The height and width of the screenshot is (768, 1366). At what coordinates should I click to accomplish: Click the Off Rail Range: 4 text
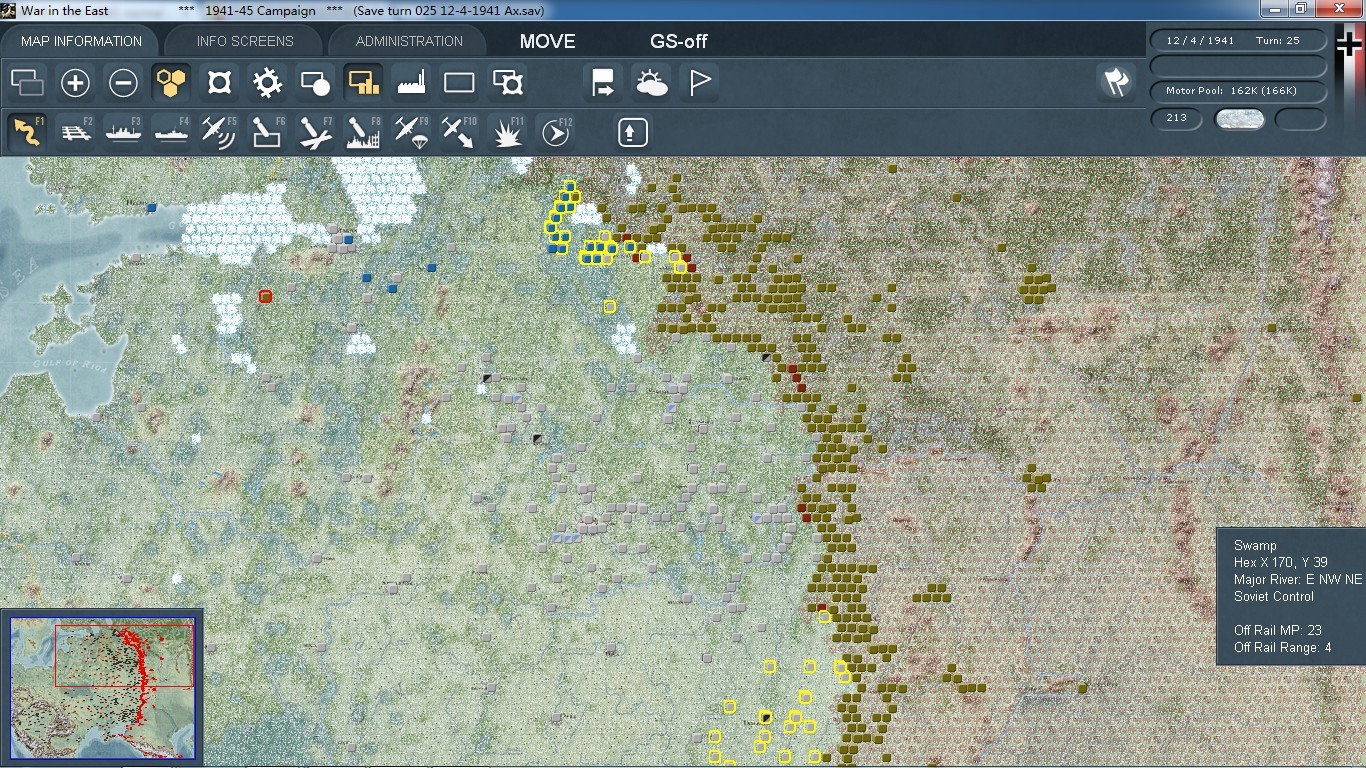1283,648
